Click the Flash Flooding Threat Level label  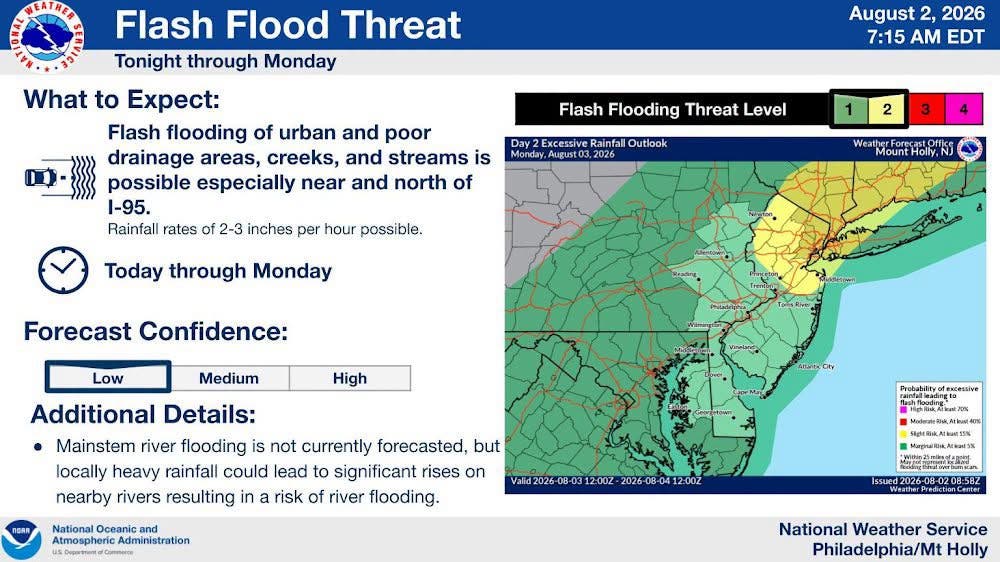[x=672, y=110]
